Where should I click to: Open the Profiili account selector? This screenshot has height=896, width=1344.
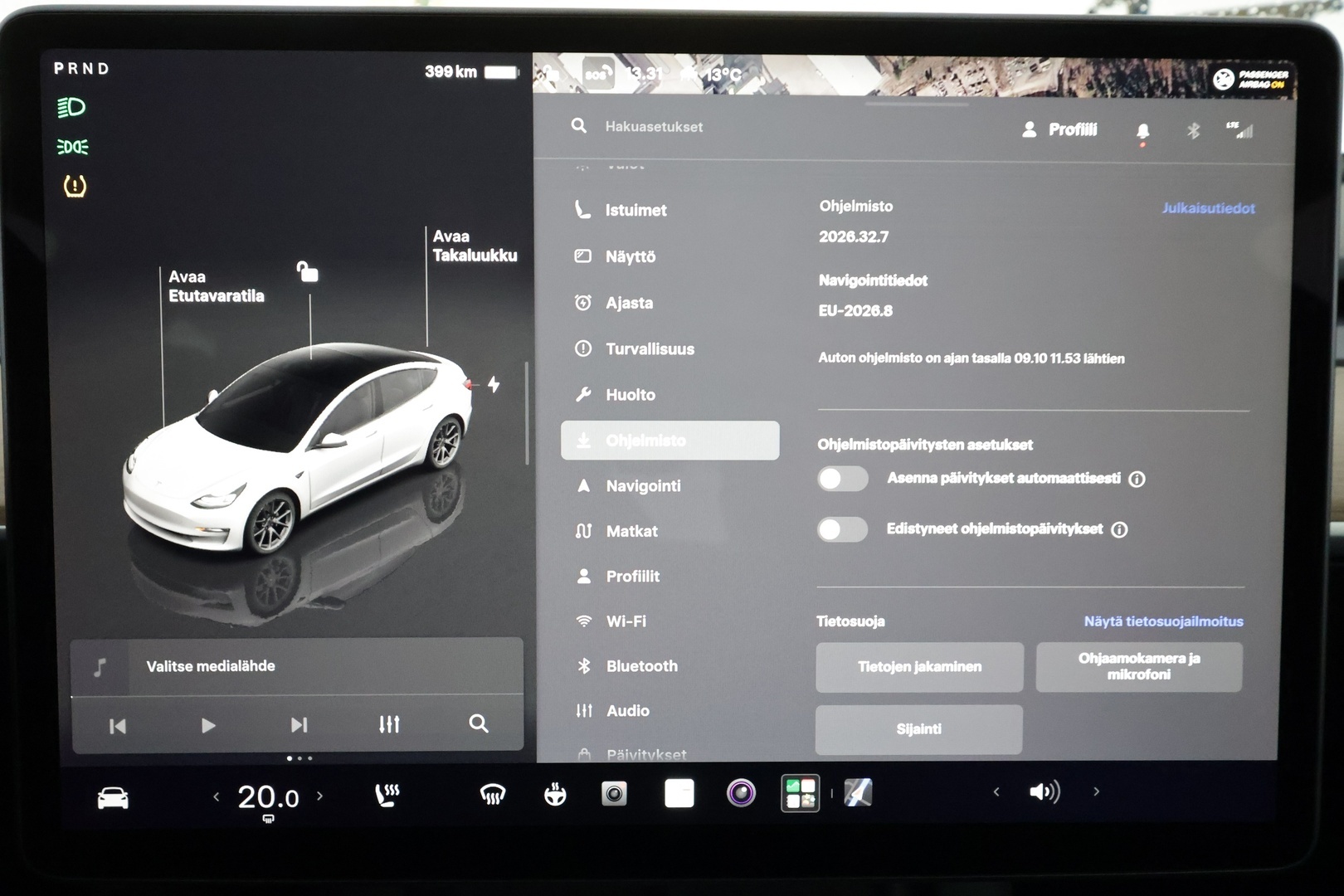1059,130
